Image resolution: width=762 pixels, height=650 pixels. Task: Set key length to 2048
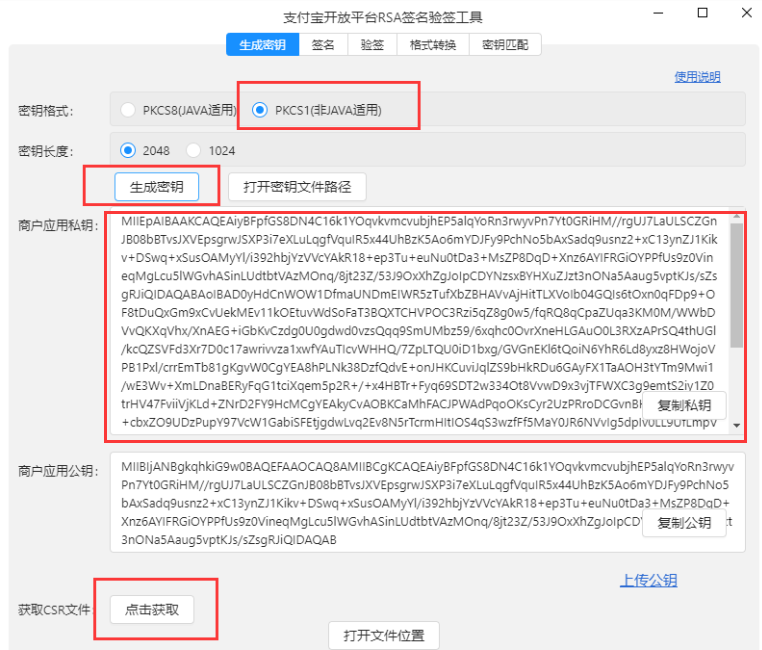tap(128, 150)
